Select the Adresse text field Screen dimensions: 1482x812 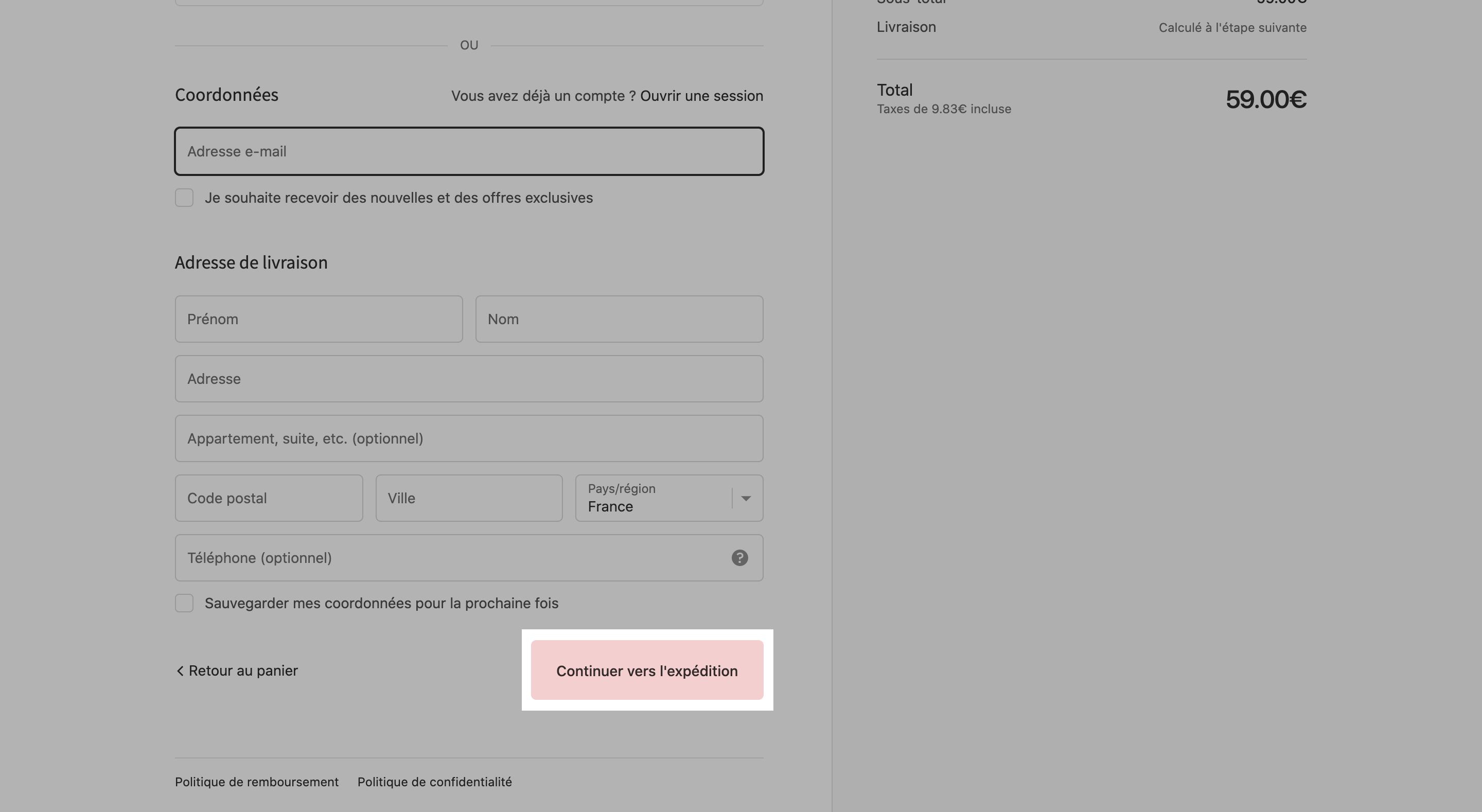469,379
